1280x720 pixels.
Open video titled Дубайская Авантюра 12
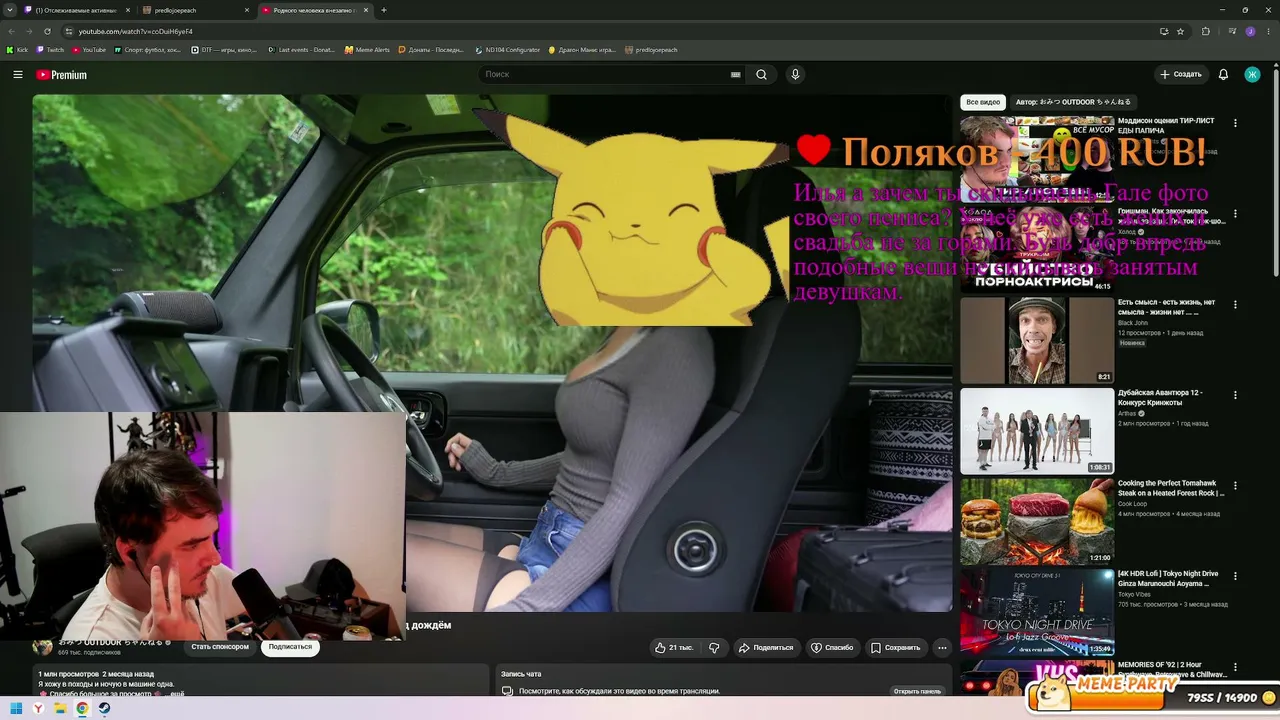pyautogui.click(x=1160, y=397)
